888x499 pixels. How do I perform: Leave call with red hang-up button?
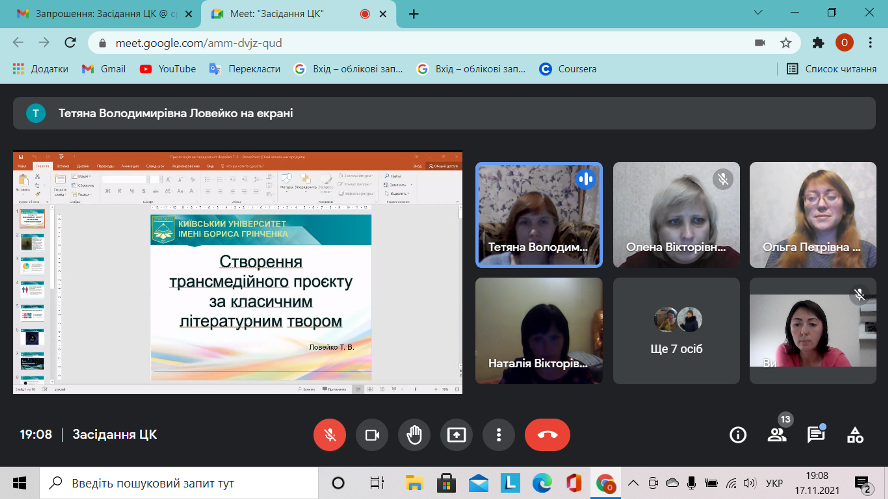(x=547, y=435)
